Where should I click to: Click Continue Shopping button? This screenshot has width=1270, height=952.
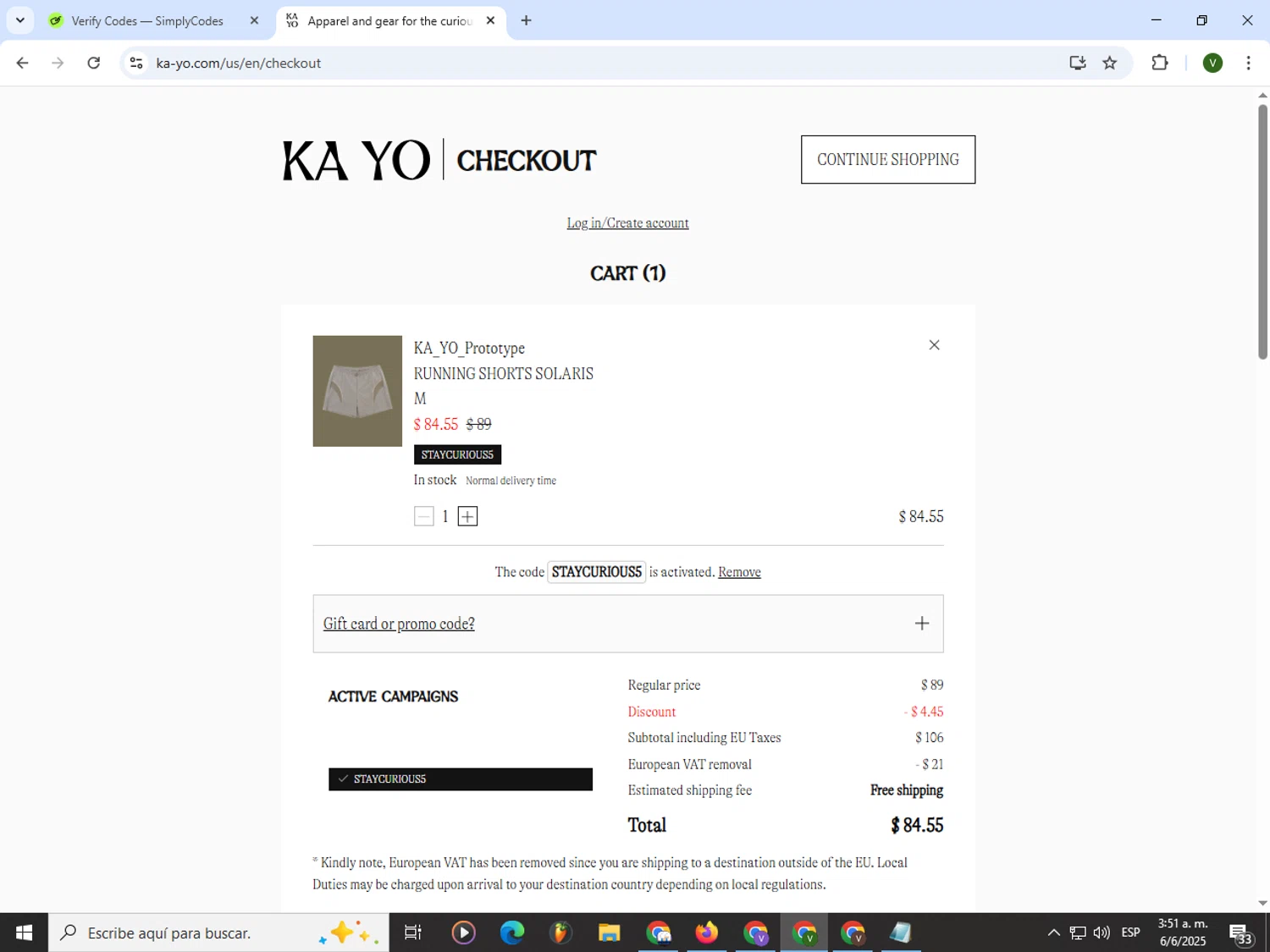click(888, 159)
